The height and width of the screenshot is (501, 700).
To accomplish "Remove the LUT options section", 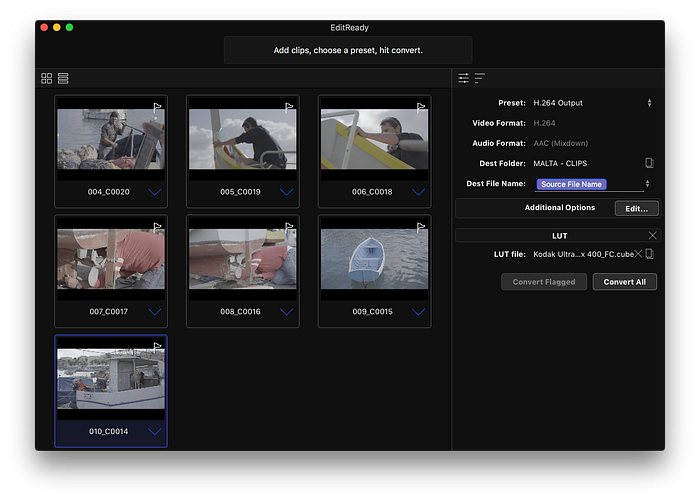I will [x=652, y=235].
